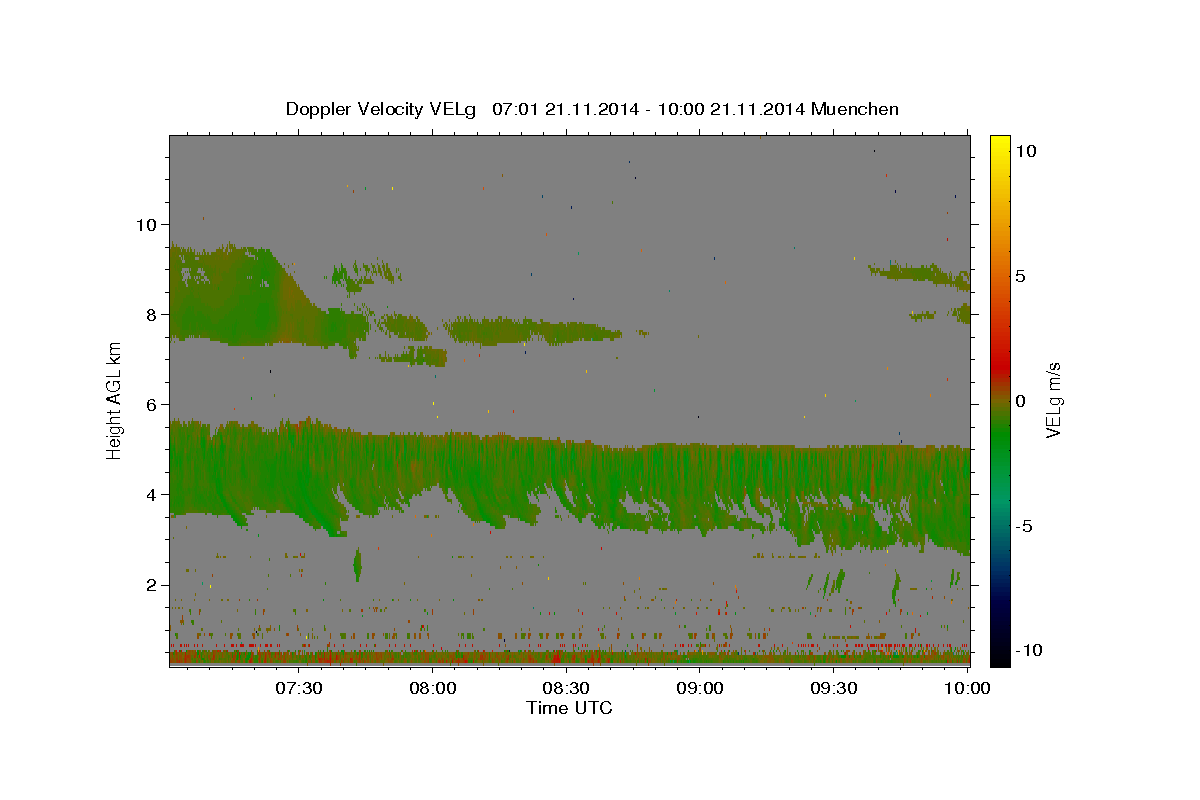The height and width of the screenshot is (800, 1200).
Task: Click the 10:00 time tick label
Action: click(x=967, y=688)
